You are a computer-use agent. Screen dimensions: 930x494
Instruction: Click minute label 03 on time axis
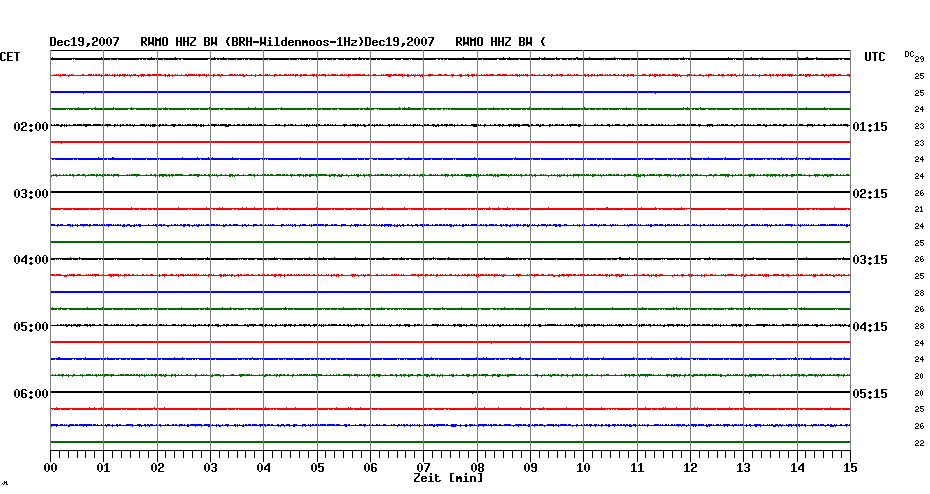[x=211, y=468]
